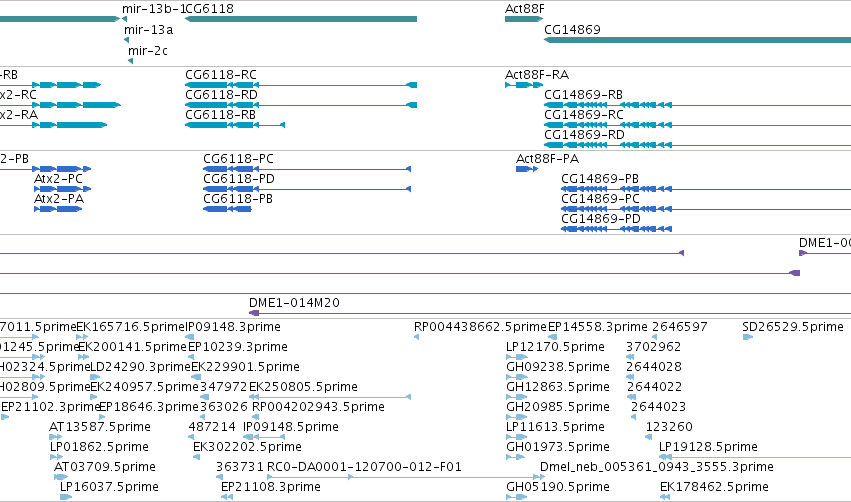Select transcript CG6118-RB label

coord(220,115)
